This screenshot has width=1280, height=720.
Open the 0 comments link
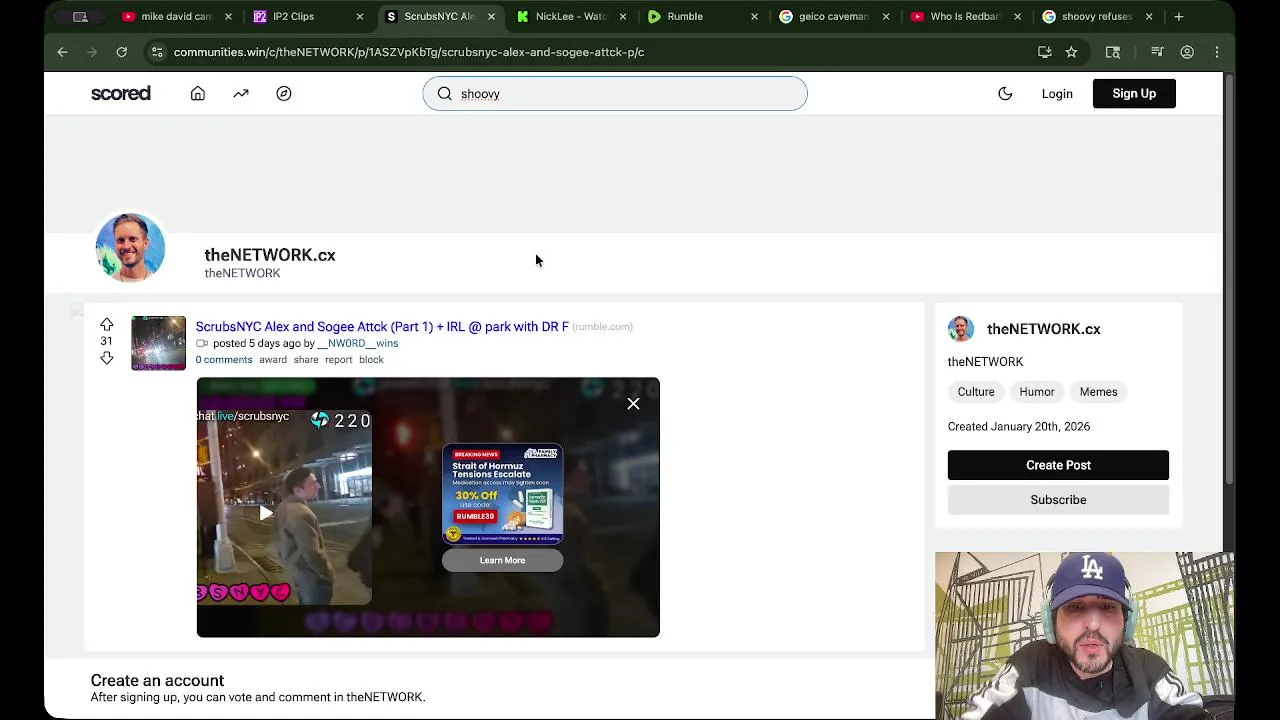click(224, 360)
